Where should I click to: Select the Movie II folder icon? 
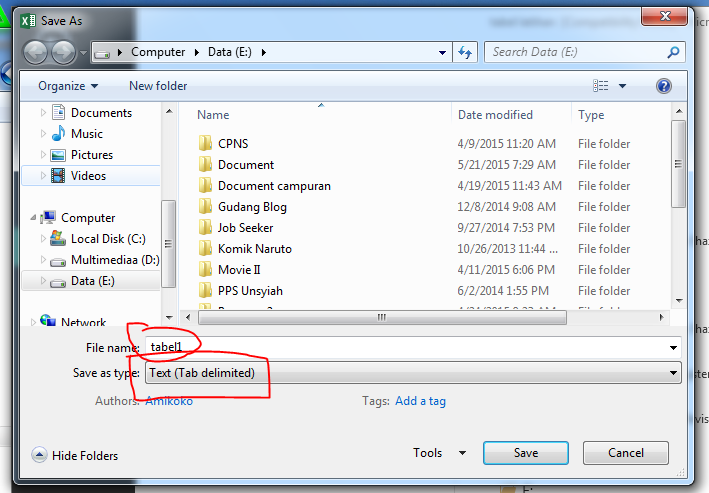[x=205, y=270]
